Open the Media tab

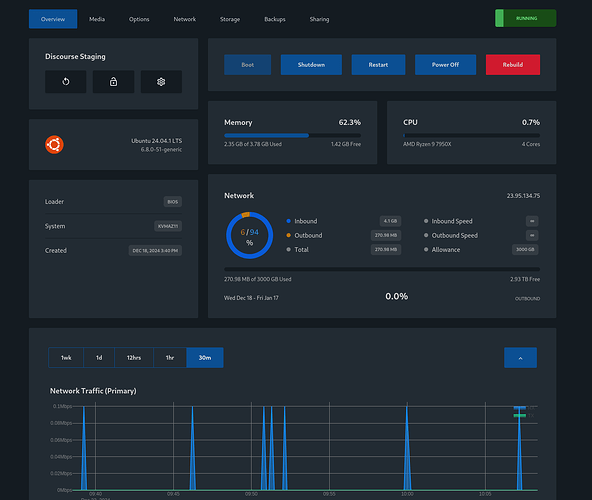tap(97, 19)
